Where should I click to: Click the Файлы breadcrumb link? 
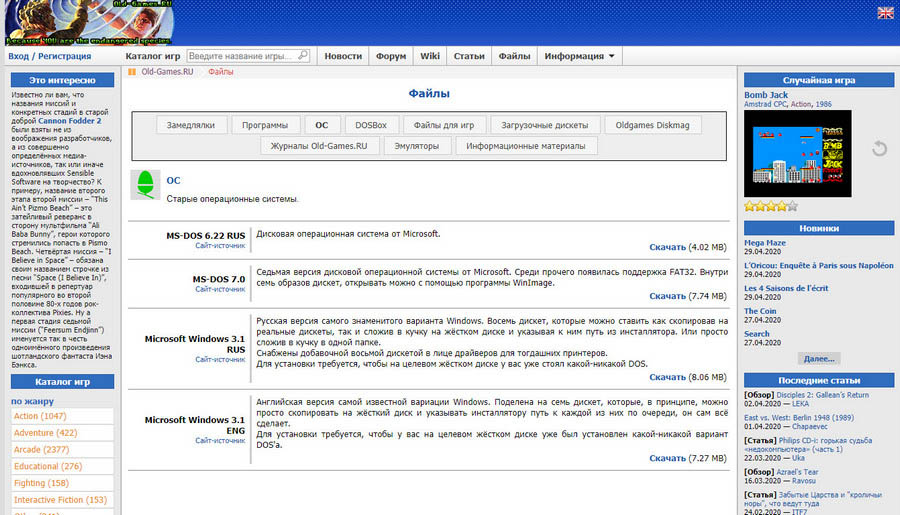click(x=220, y=72)
